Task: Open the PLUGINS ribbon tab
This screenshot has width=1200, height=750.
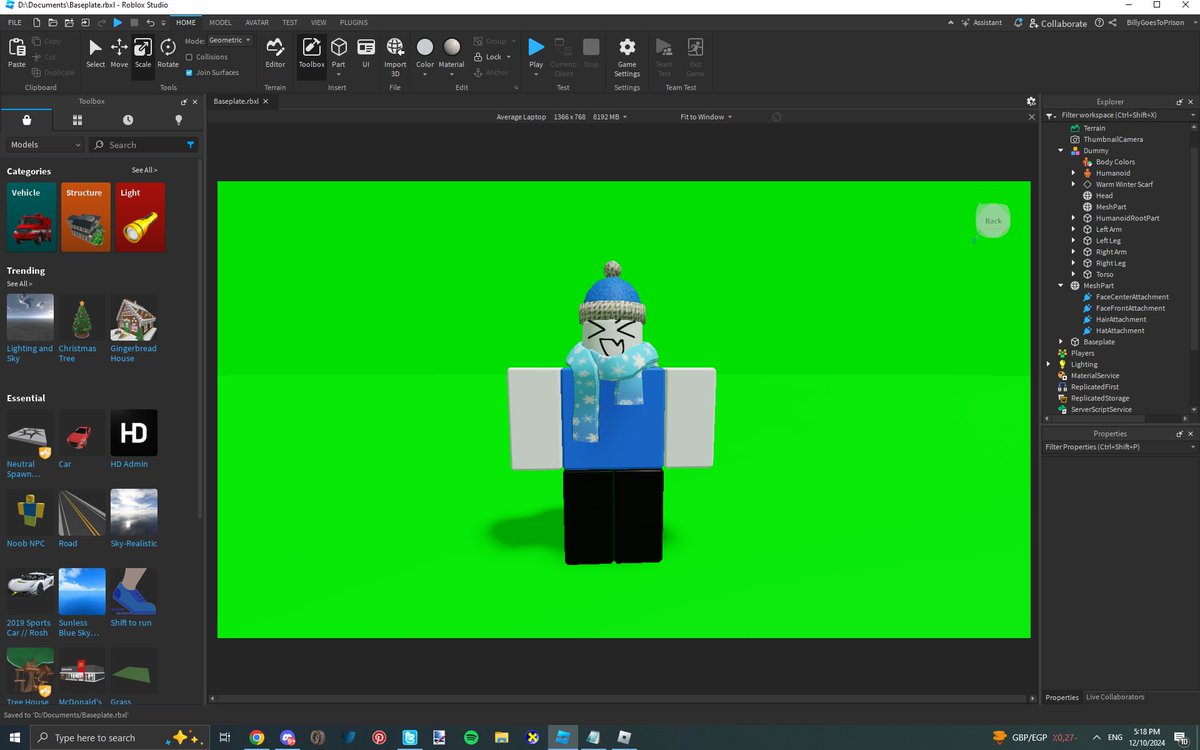Action: point(353,22)
